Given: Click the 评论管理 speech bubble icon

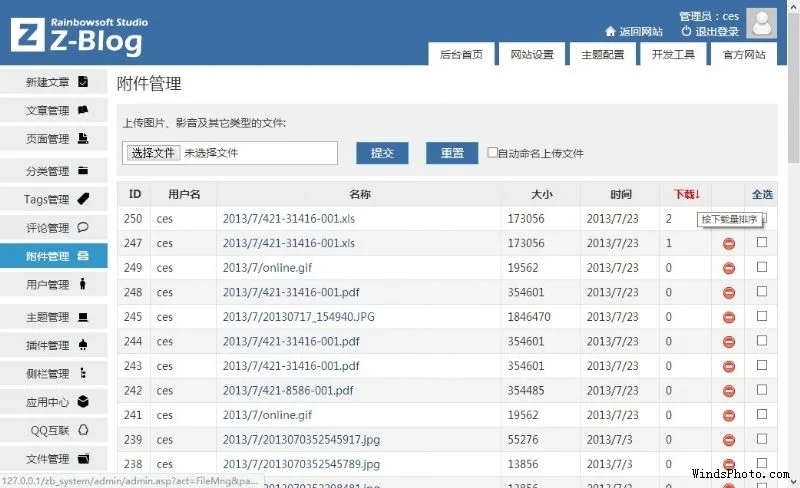Looking at the screenshot, I should point(83,228).
